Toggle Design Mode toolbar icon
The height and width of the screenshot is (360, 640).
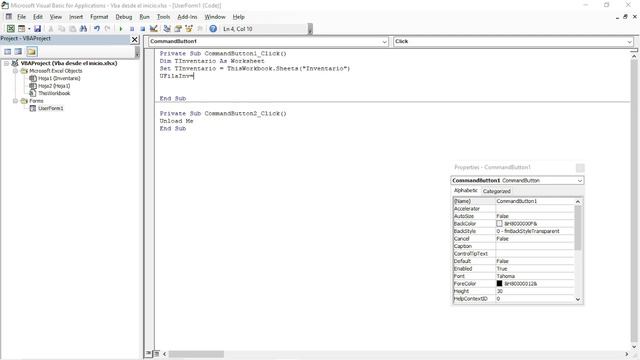point(153,29)
